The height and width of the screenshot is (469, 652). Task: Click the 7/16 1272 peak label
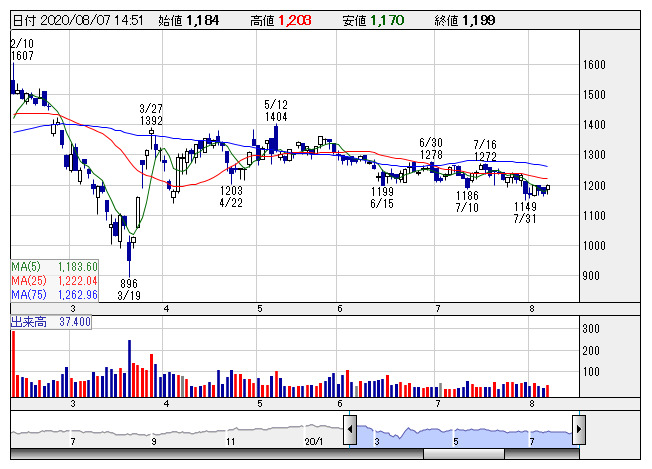click(x=485, y=151)
